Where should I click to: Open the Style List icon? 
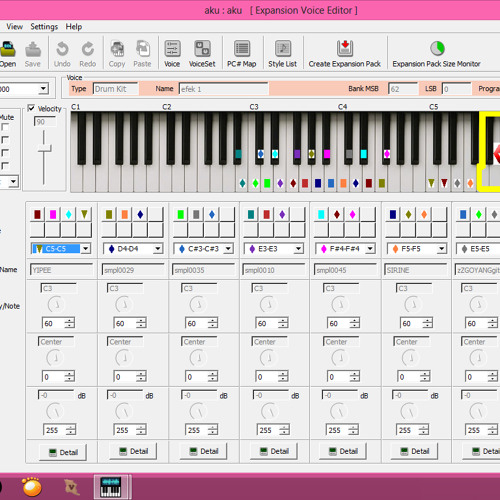click(283, 49)
